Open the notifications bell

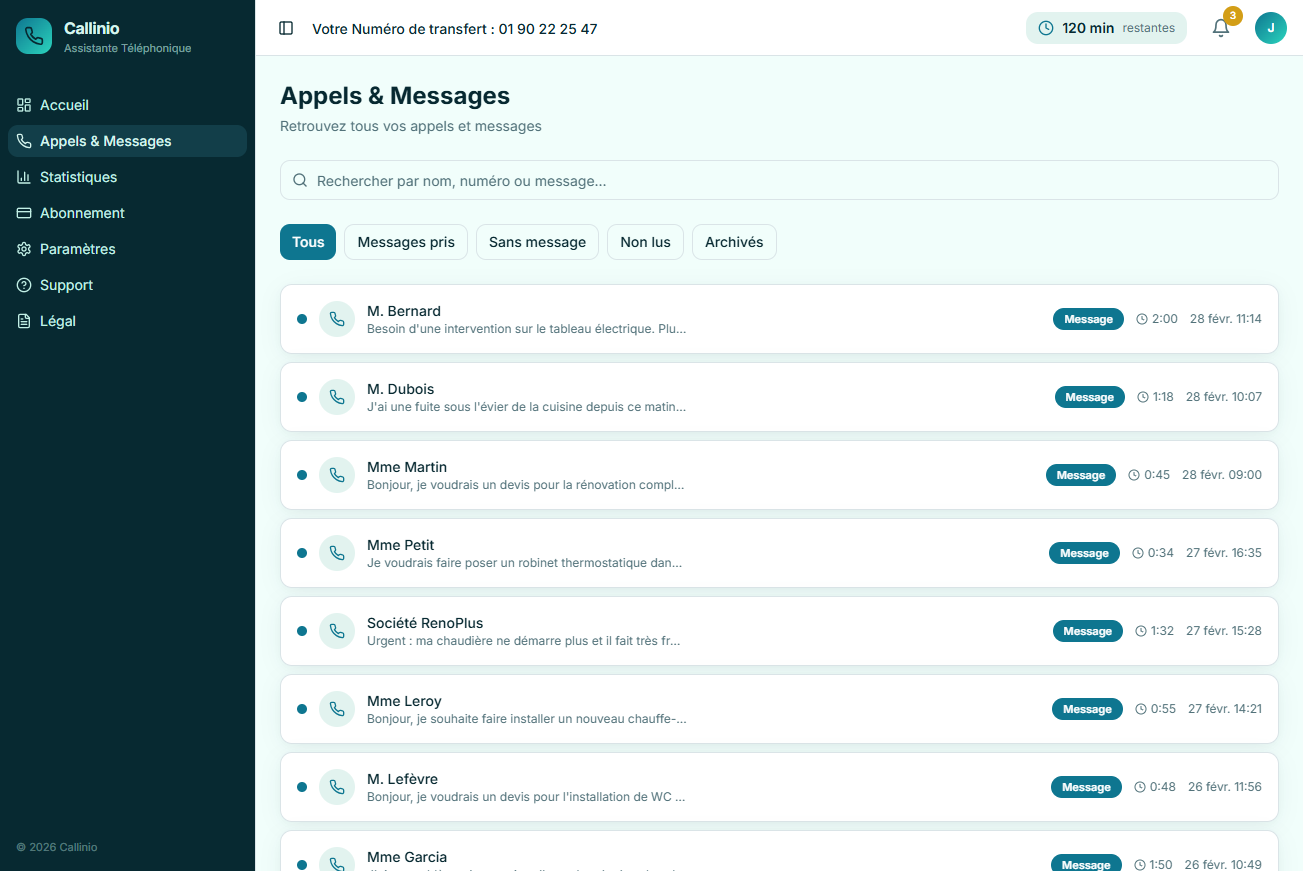(x=1220, y=28)
